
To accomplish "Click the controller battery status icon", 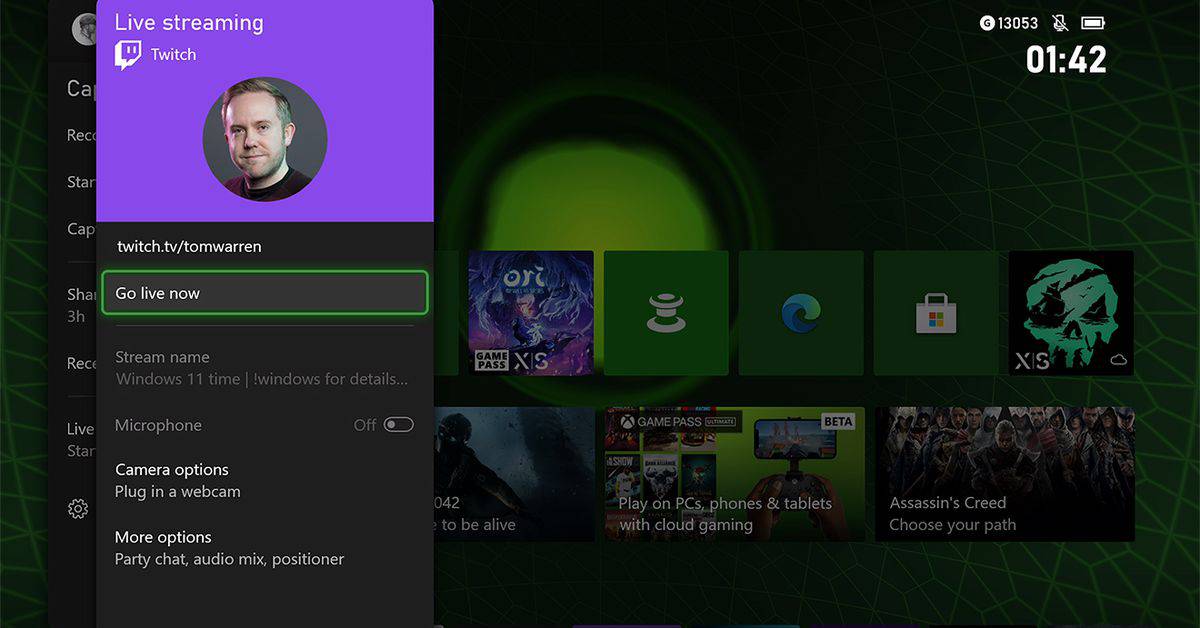I will point(1094,23).
